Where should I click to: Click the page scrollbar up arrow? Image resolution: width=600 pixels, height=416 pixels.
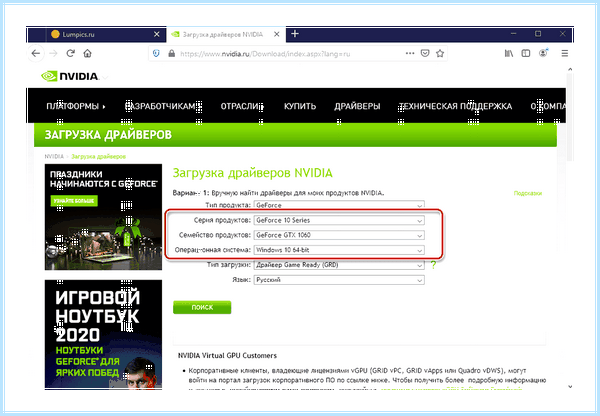pos(570,69)
